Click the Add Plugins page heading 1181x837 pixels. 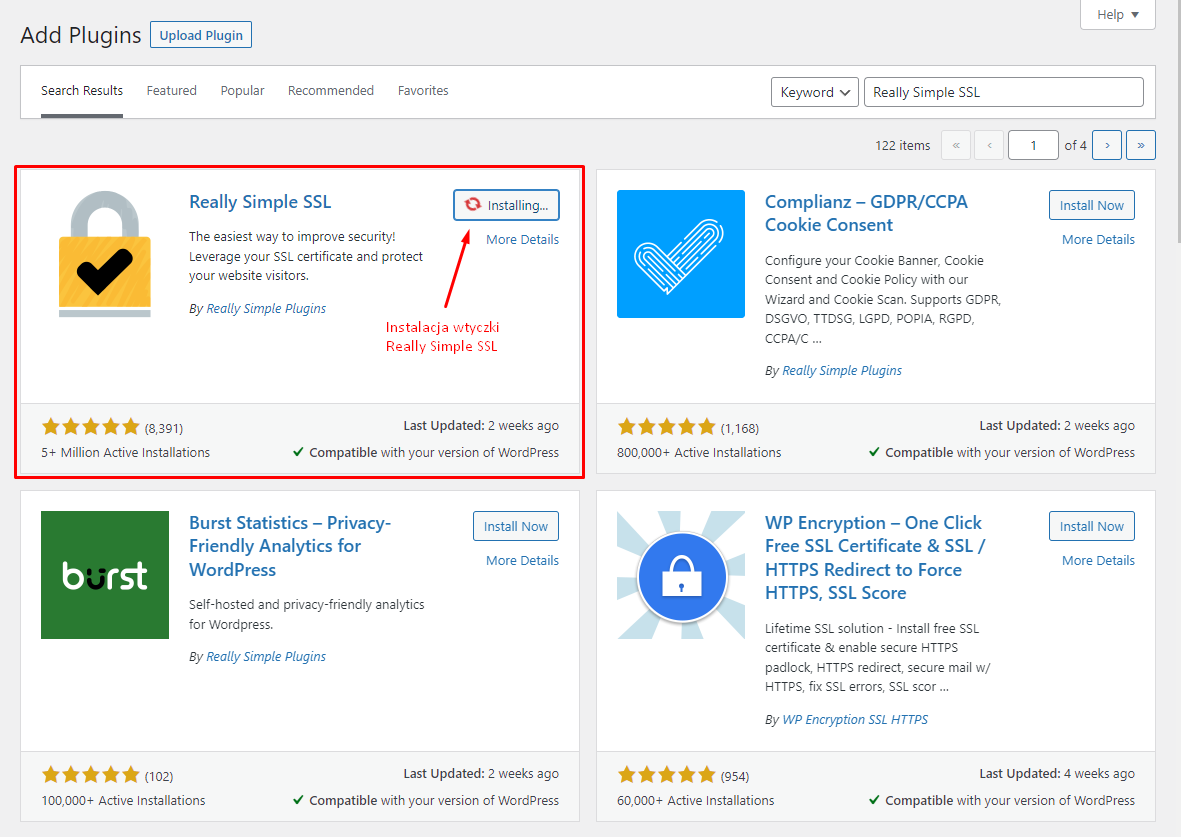[81, 35]
